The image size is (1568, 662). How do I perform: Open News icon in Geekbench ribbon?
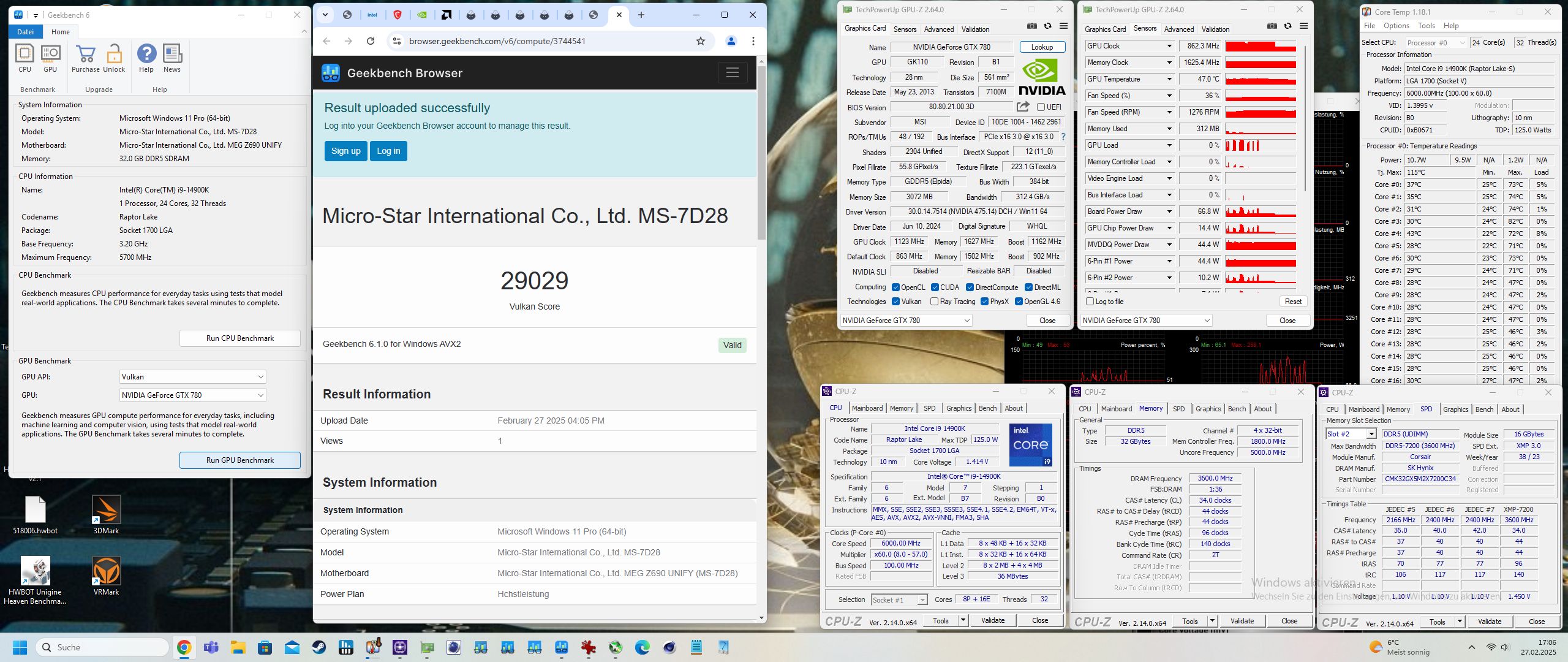172,59
